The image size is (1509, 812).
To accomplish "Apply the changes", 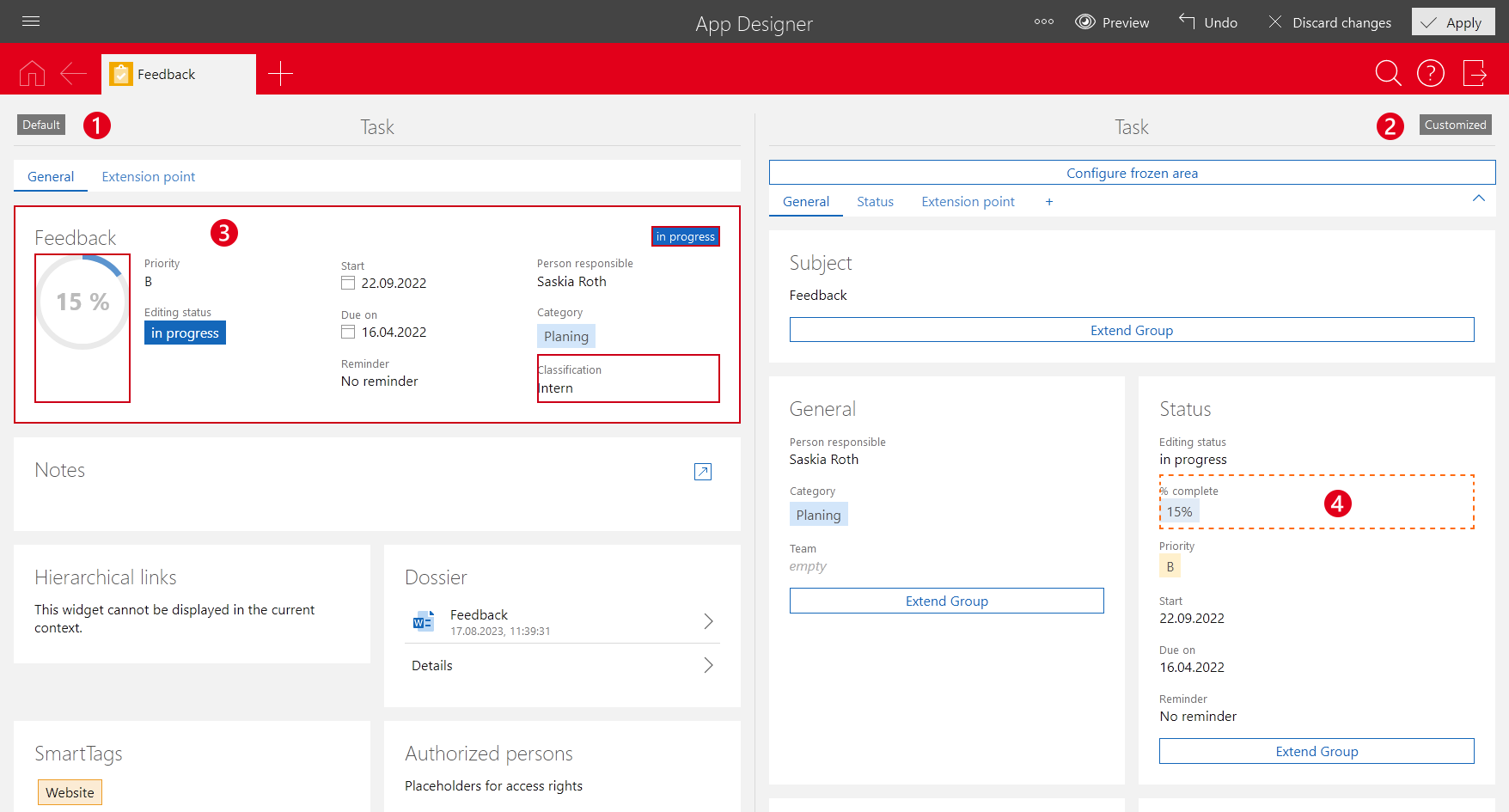I will (x=1452, y=22).
